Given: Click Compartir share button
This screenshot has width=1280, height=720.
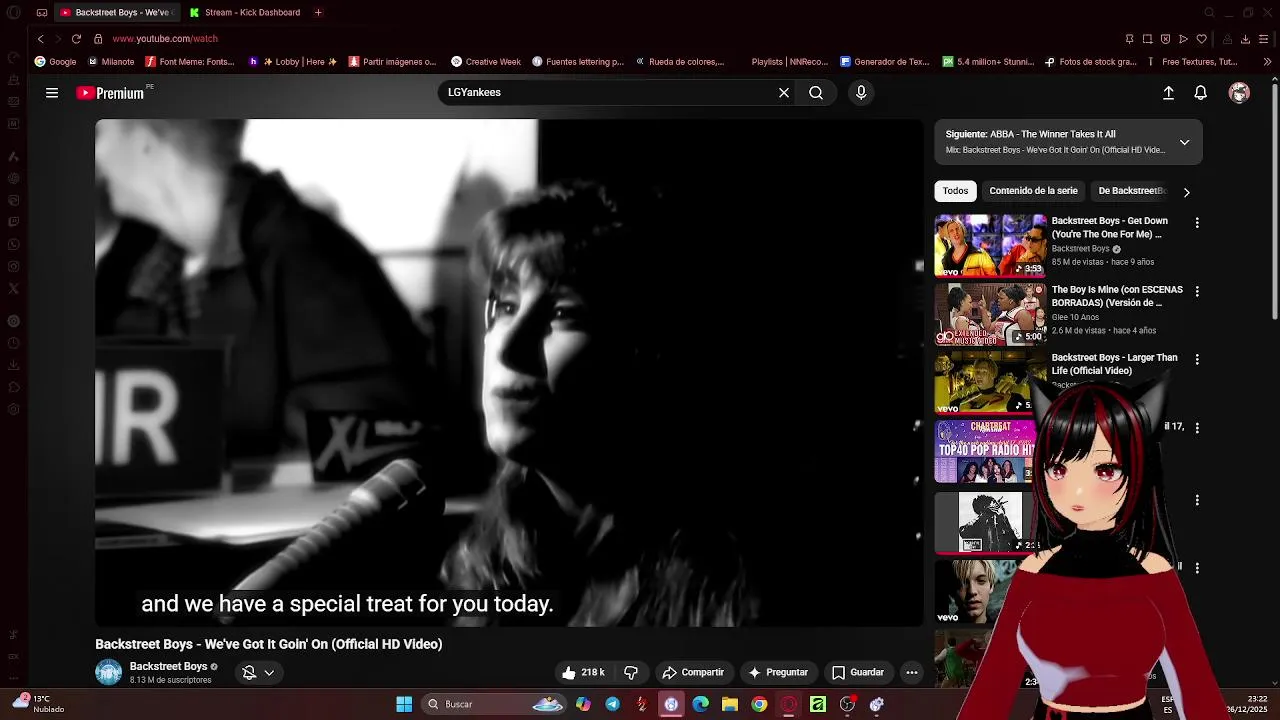Looking at the screenshot, I should coord(693,672).
